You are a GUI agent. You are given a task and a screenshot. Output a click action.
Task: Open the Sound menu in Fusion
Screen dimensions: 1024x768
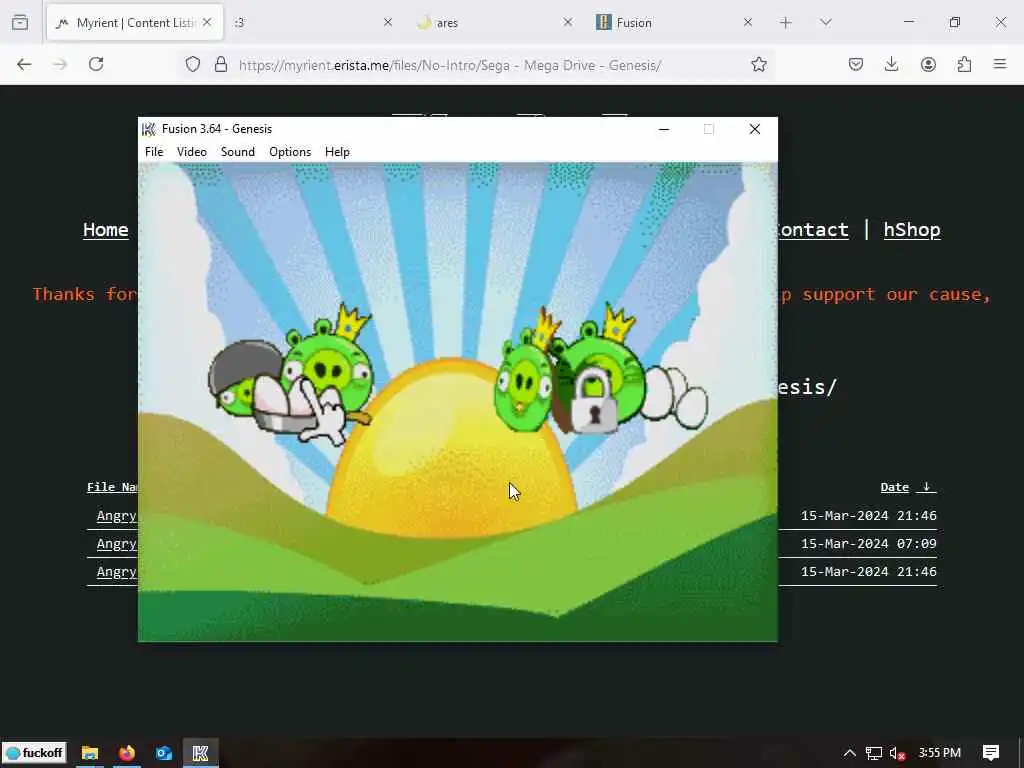[x=238, y=152]
